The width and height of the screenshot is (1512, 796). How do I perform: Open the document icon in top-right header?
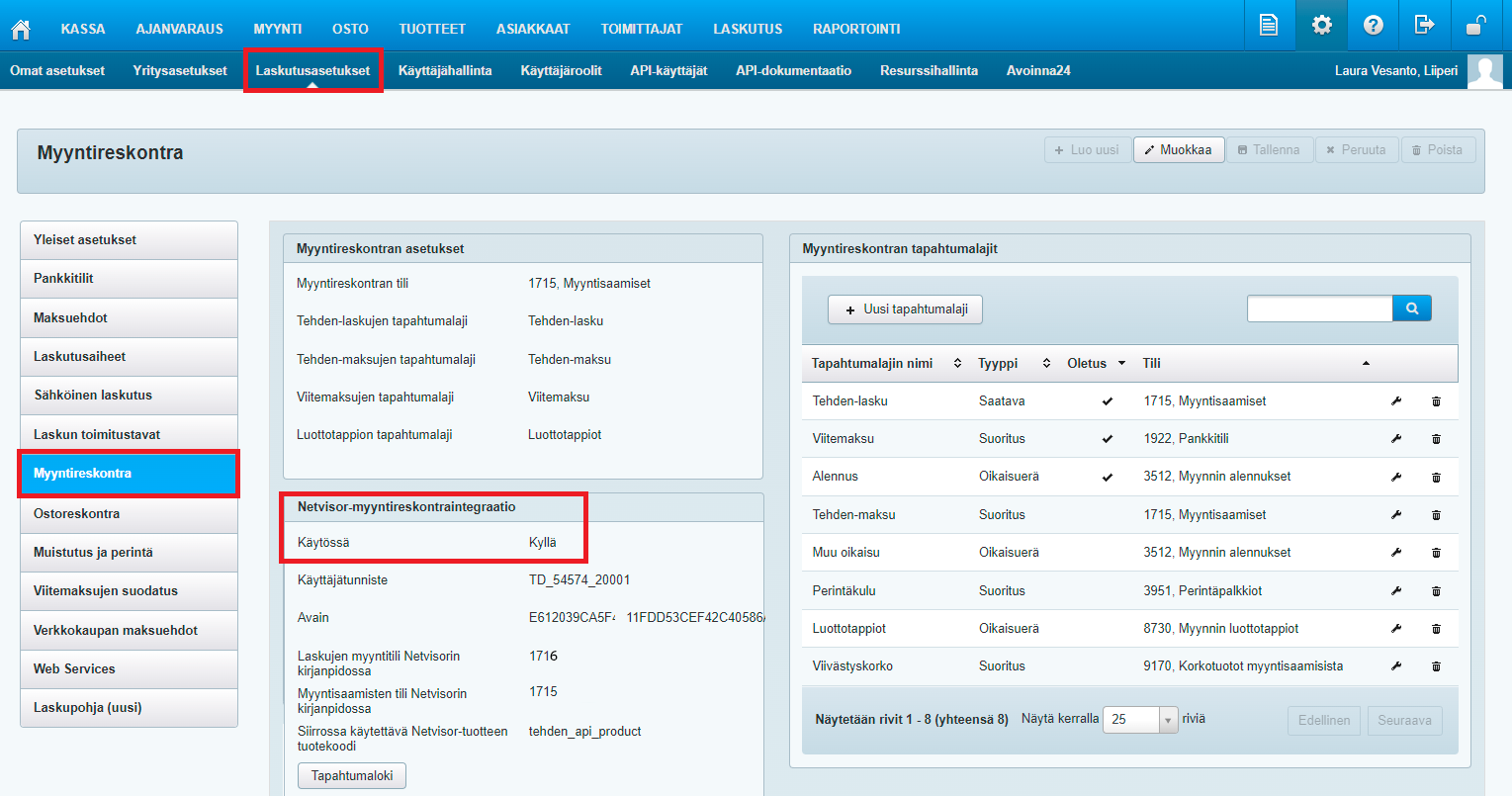click(x=1269, y=26)
